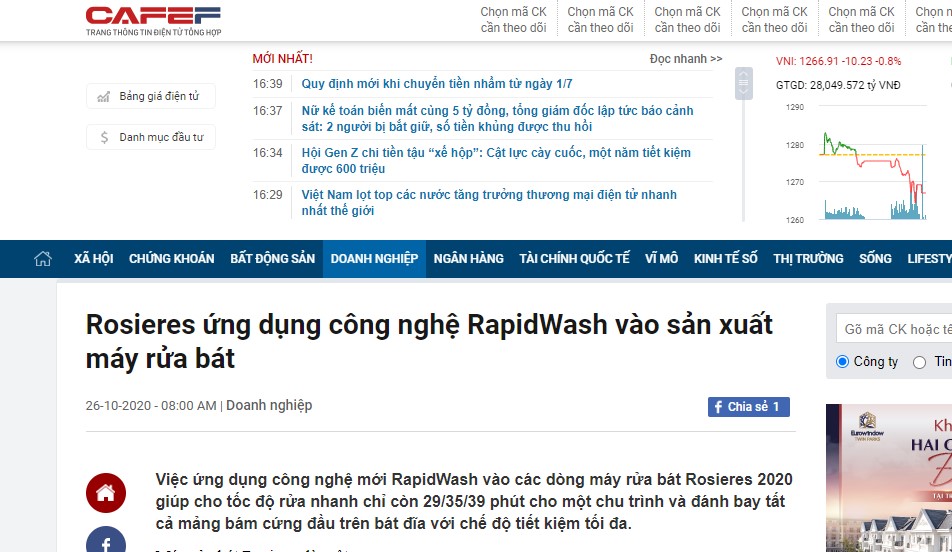
Task: Open the DOANH NGHIỆP menu
Action: pos(374,259)
